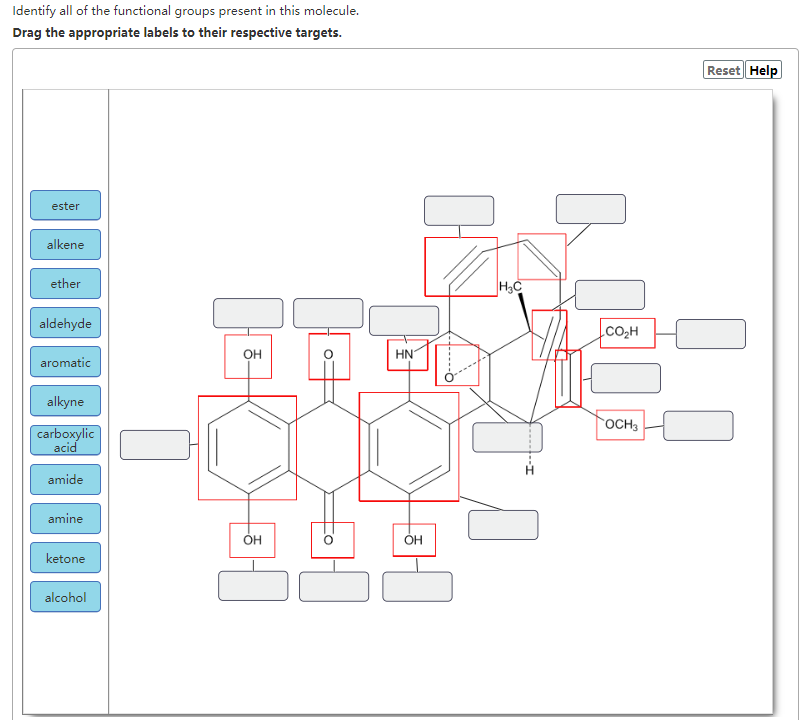The width and height of the screenshot is (802, 720).
Task: Open the Help dialog
Action: click(763, 69)
